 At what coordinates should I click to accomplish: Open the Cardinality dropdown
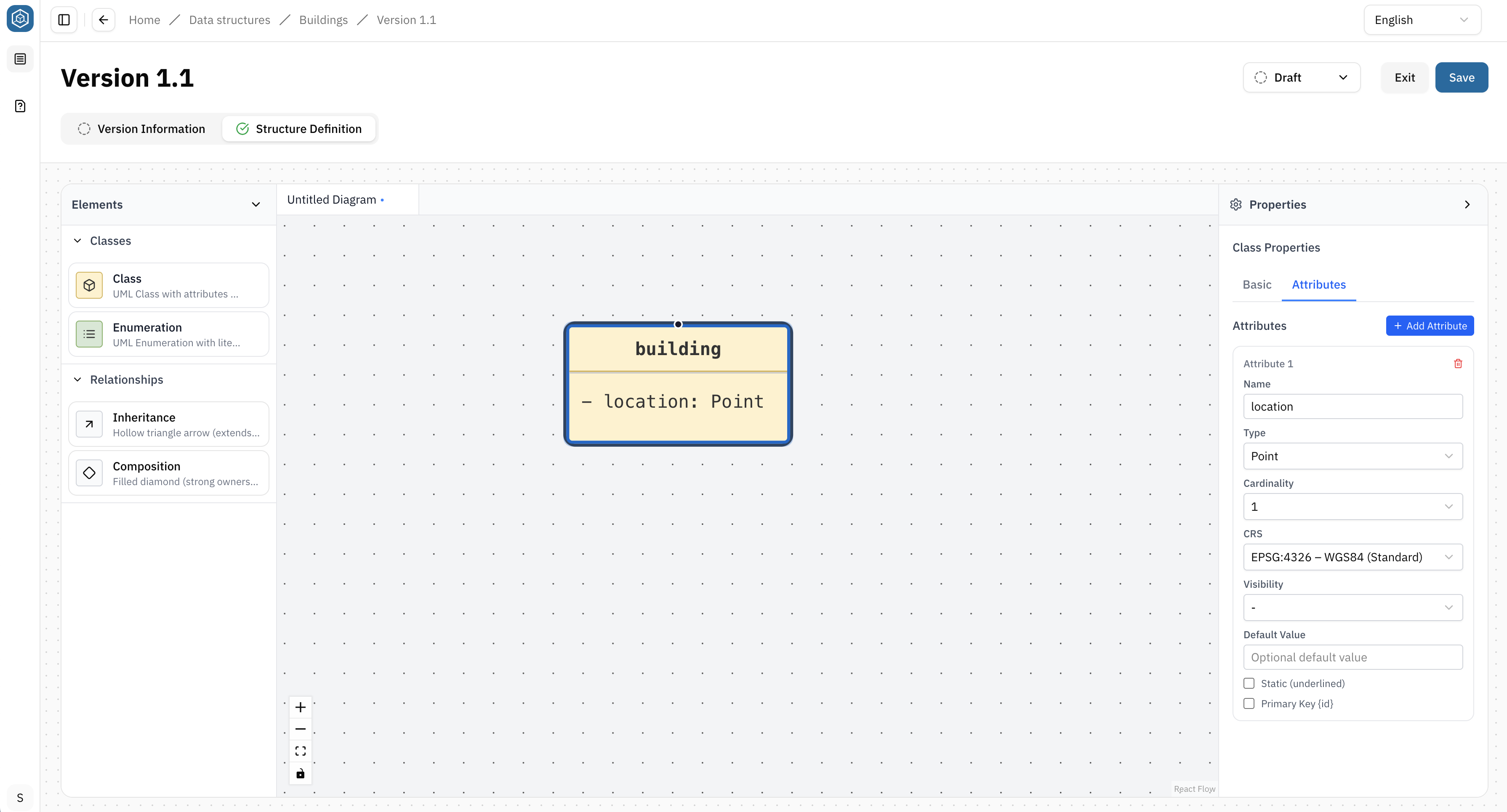click(1353, 506)
